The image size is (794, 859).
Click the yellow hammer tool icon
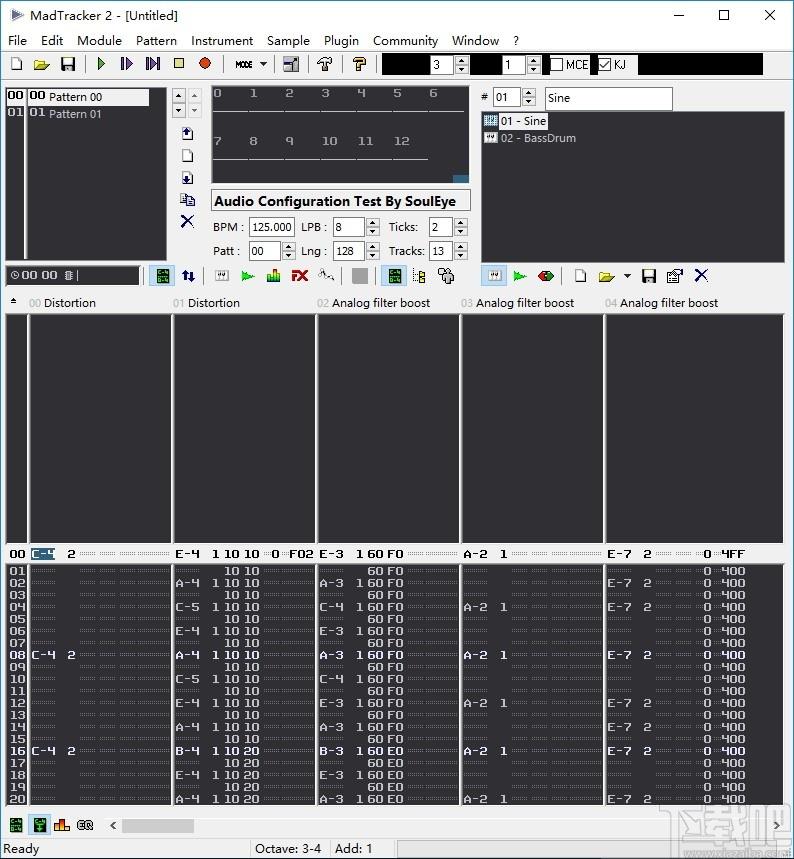coord(359,64)
